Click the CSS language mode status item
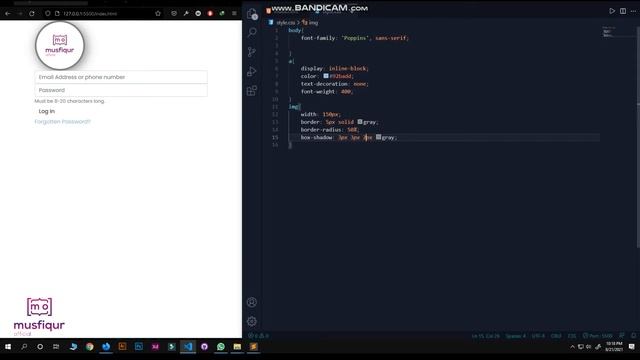The width and height of the screenshot is (640, 360). click(x=572, y=336)
